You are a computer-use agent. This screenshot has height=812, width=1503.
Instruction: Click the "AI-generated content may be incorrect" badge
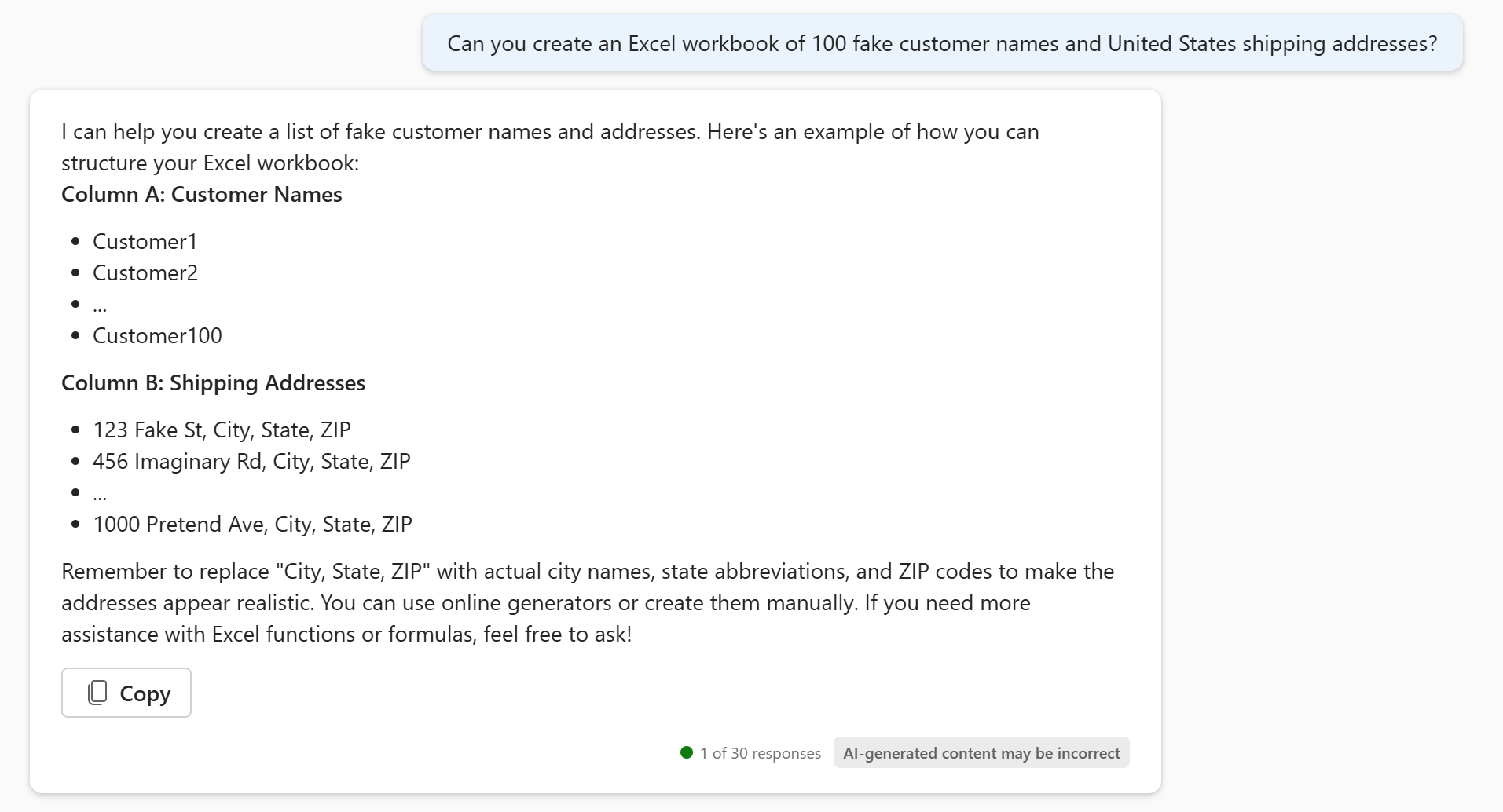981,753
